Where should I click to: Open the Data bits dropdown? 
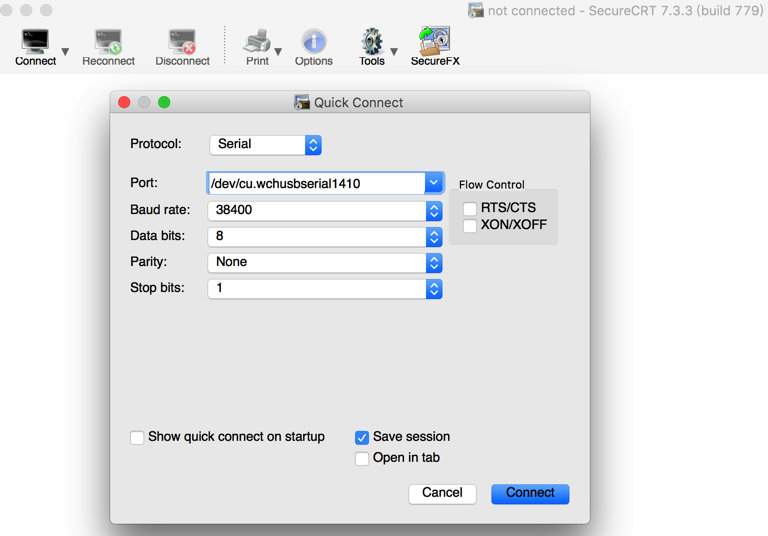[325, 237]
